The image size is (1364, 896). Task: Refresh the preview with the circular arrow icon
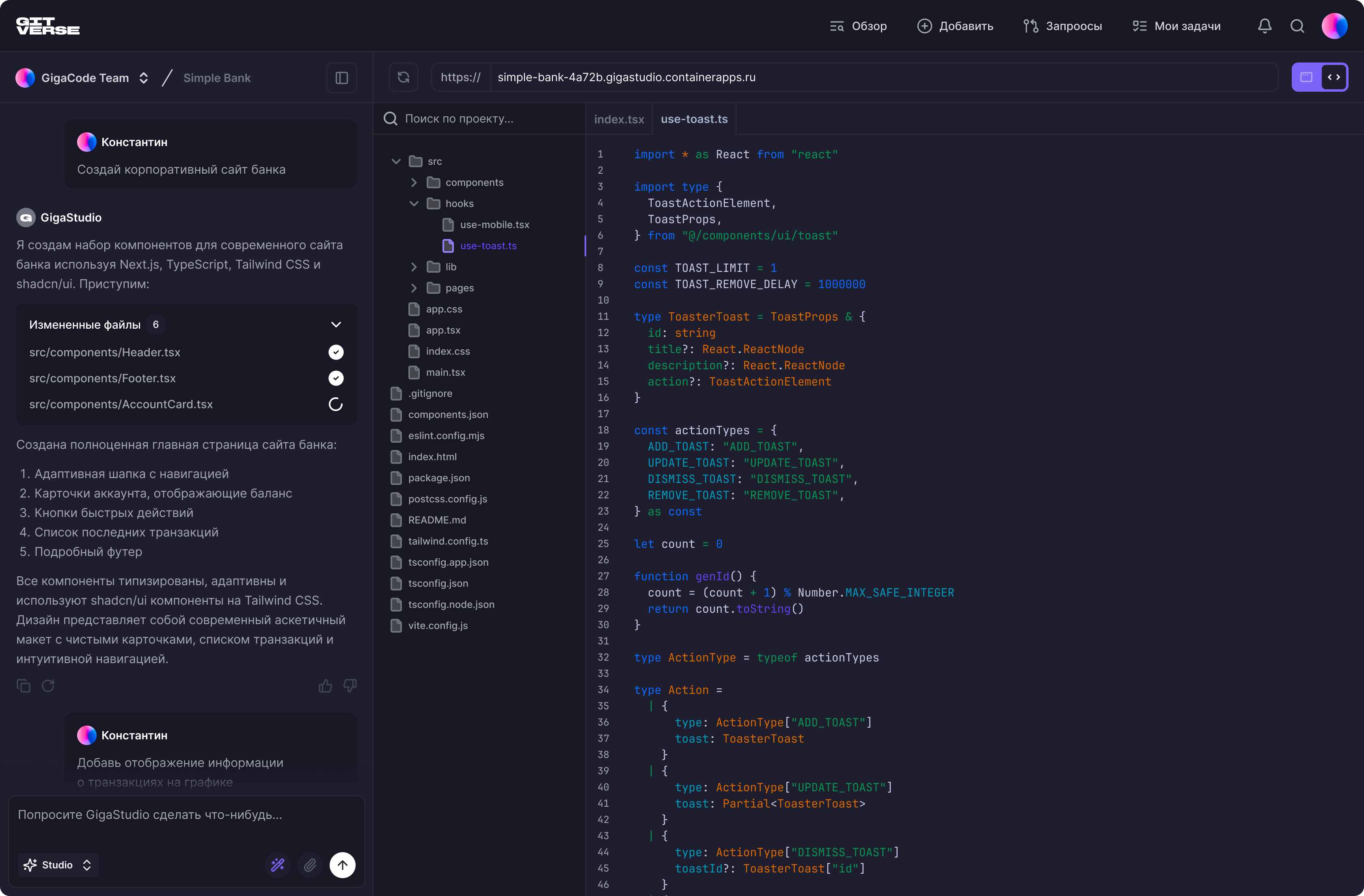404,77
